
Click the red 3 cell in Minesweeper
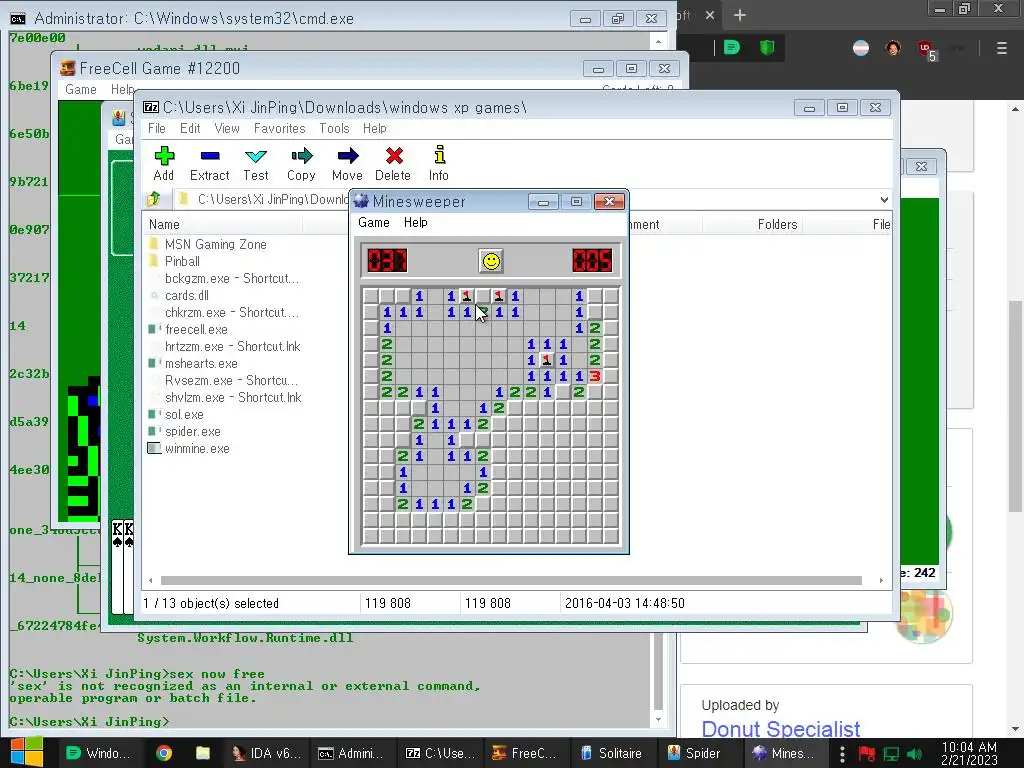point(594,376)
